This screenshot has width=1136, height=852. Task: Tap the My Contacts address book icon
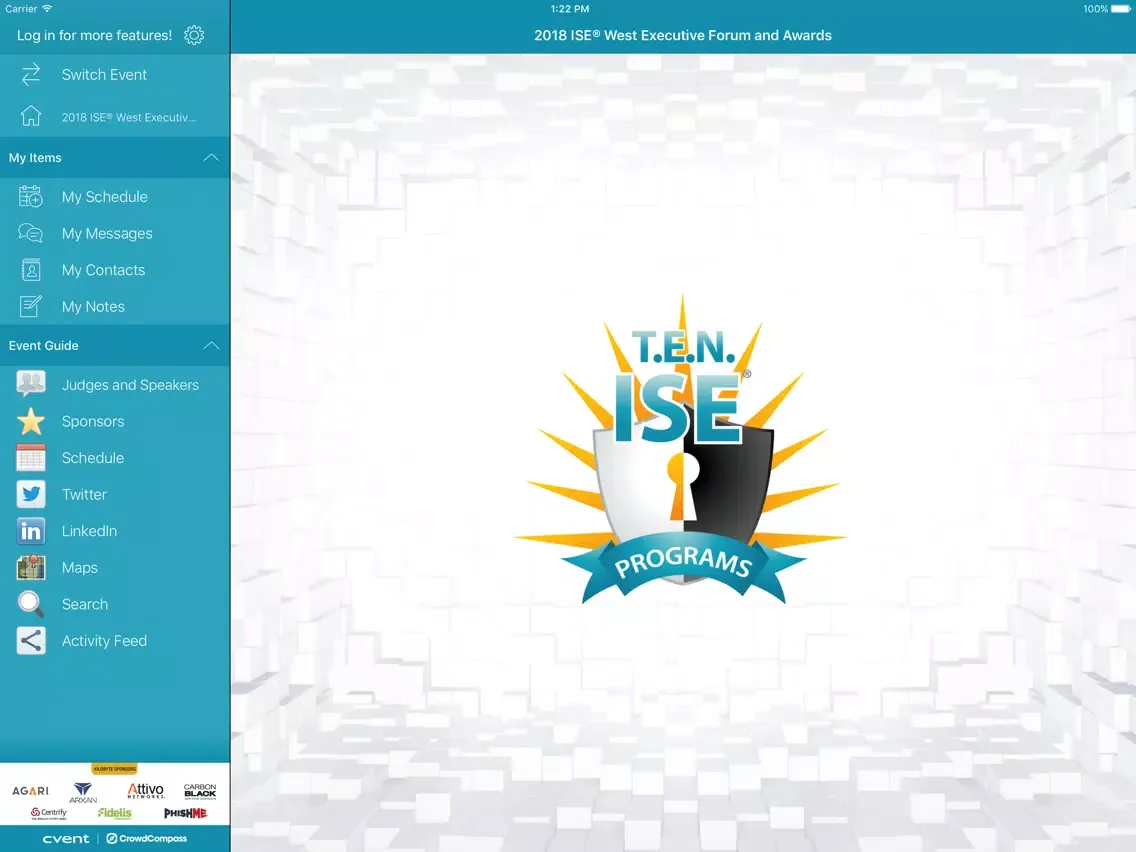[30, 270]
